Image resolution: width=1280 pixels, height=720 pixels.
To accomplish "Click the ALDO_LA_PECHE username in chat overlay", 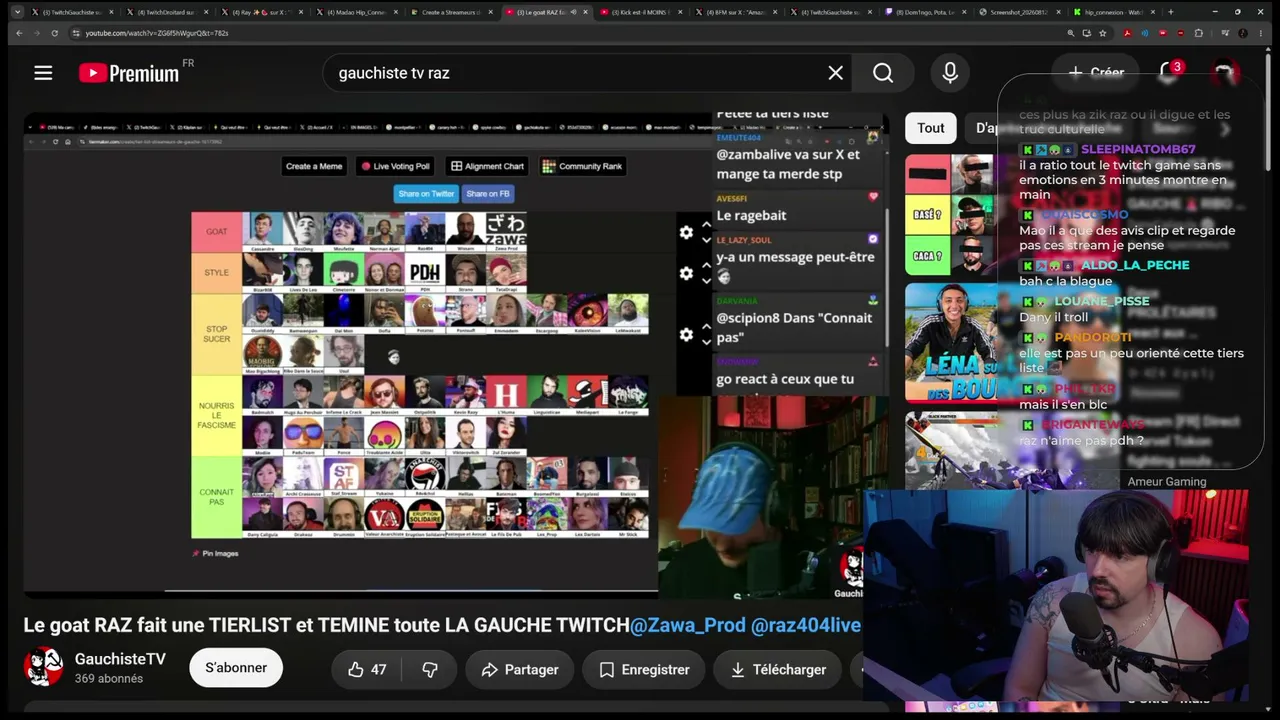I will tap(1135, 265).
